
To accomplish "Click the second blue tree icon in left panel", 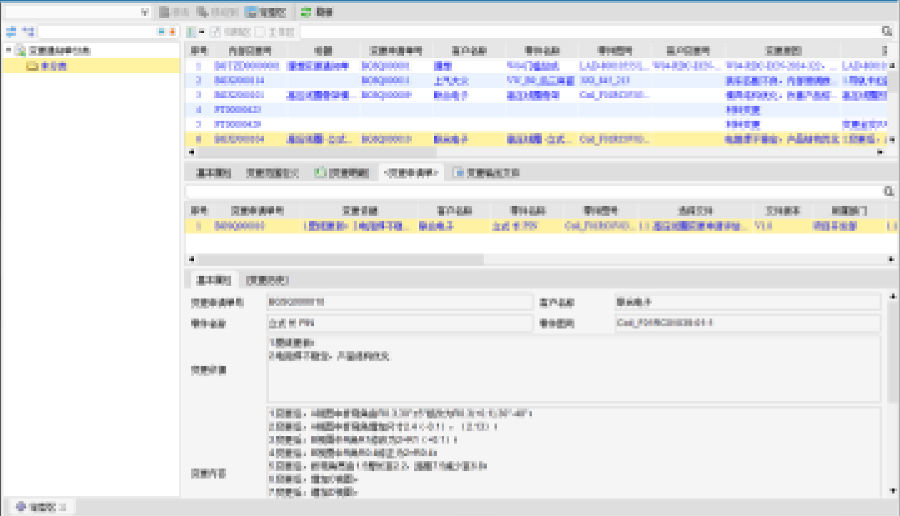I will click(x=28, y=32).
